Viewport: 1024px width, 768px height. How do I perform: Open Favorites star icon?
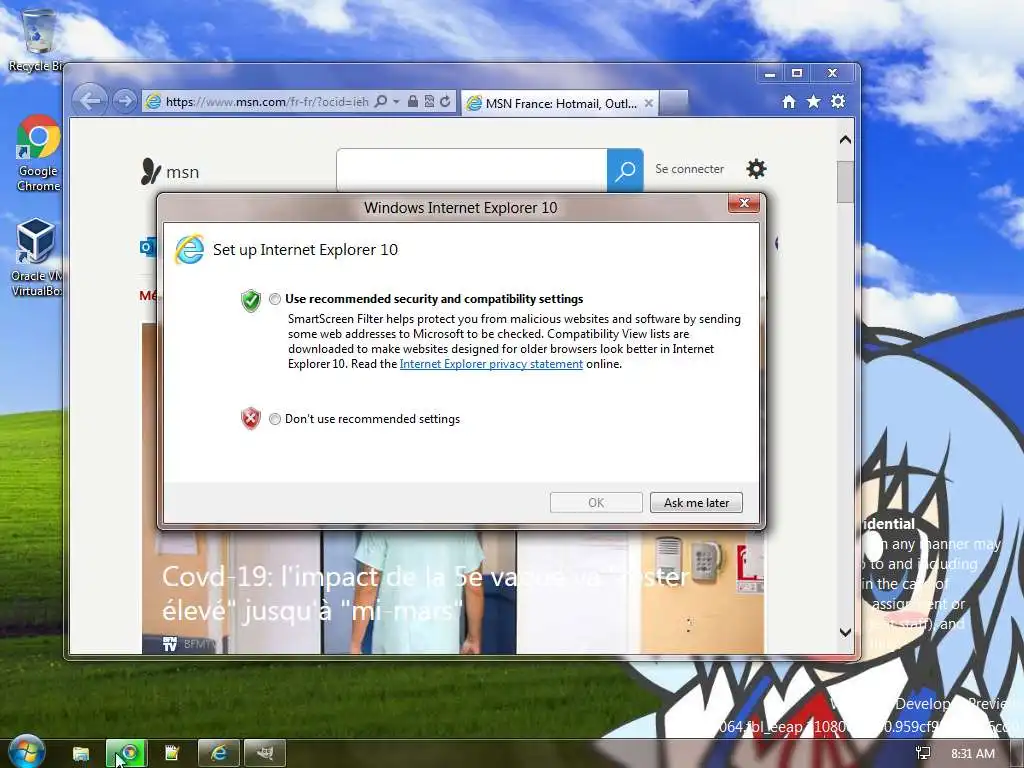[814, 101]
